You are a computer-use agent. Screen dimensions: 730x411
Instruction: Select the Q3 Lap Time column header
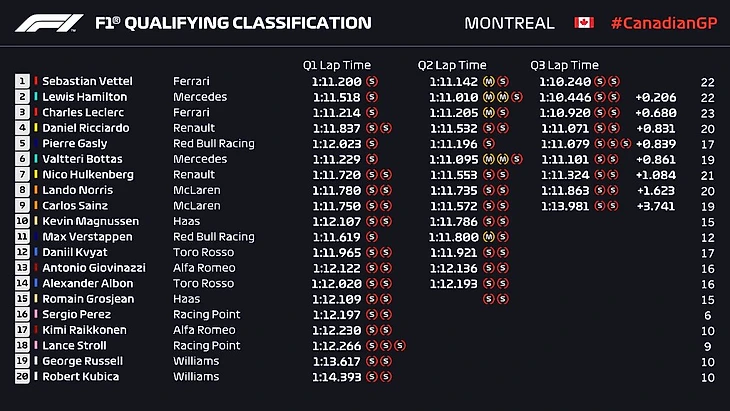(x=564, y=65)
